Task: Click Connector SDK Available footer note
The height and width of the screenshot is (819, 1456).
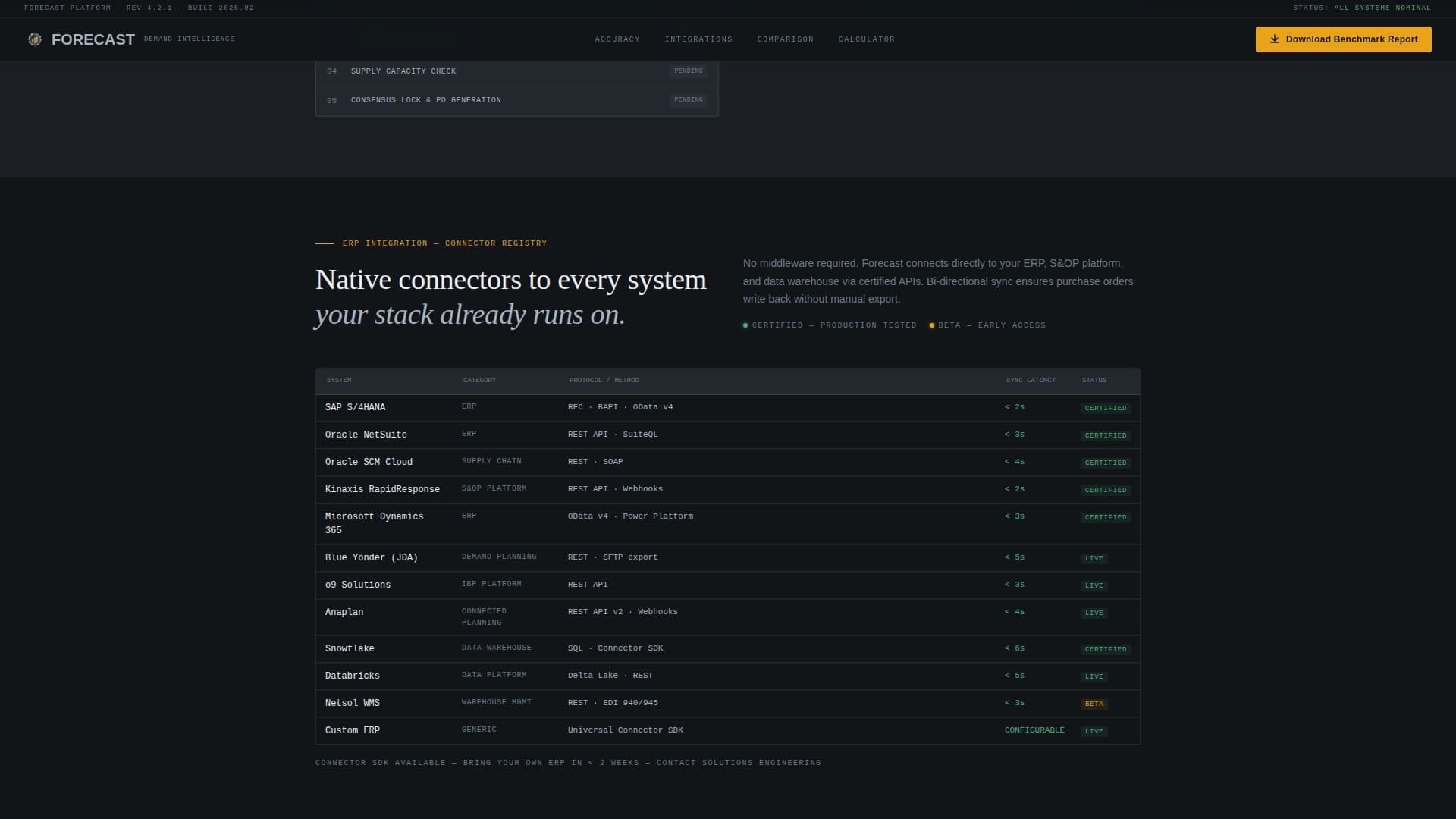Action: [568, 763]
